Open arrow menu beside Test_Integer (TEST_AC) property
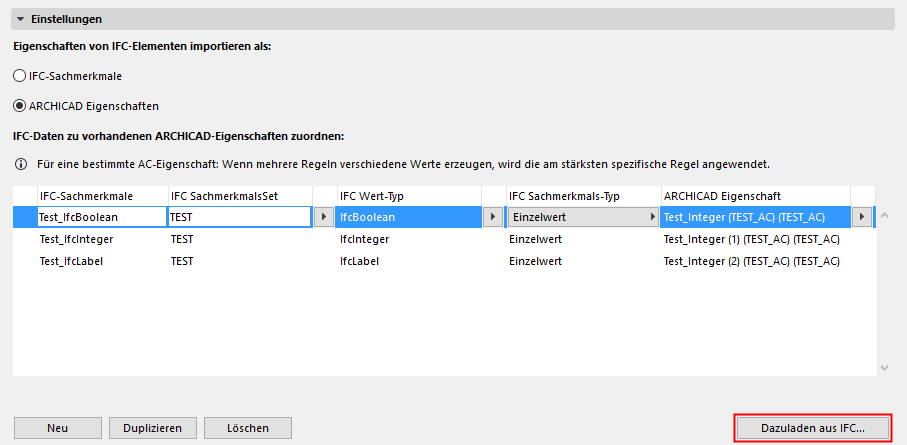The width and height of the screenshot is (907, 445). 862,216
